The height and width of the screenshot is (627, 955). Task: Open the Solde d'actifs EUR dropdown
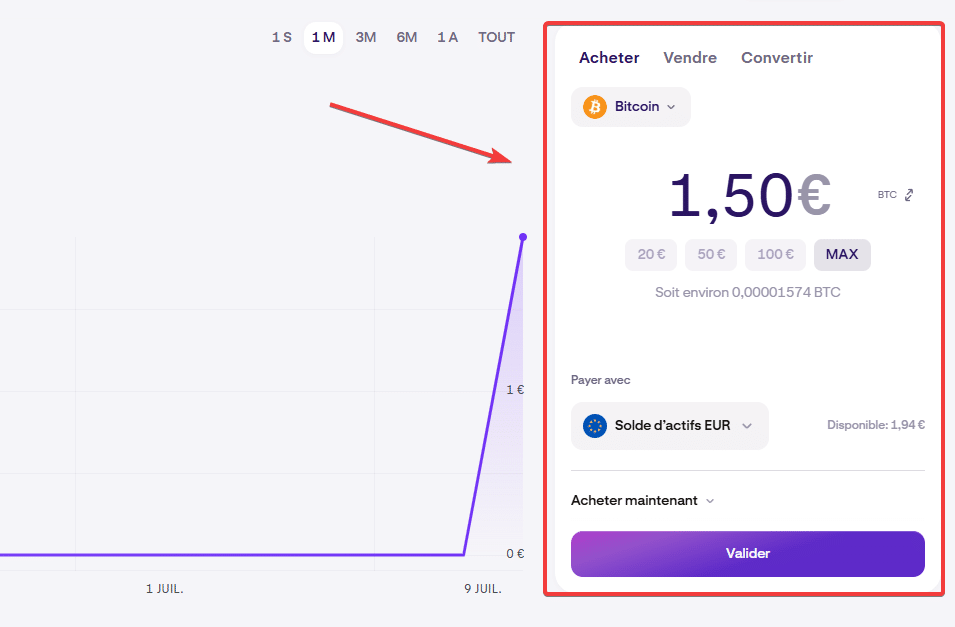[669, 426]
